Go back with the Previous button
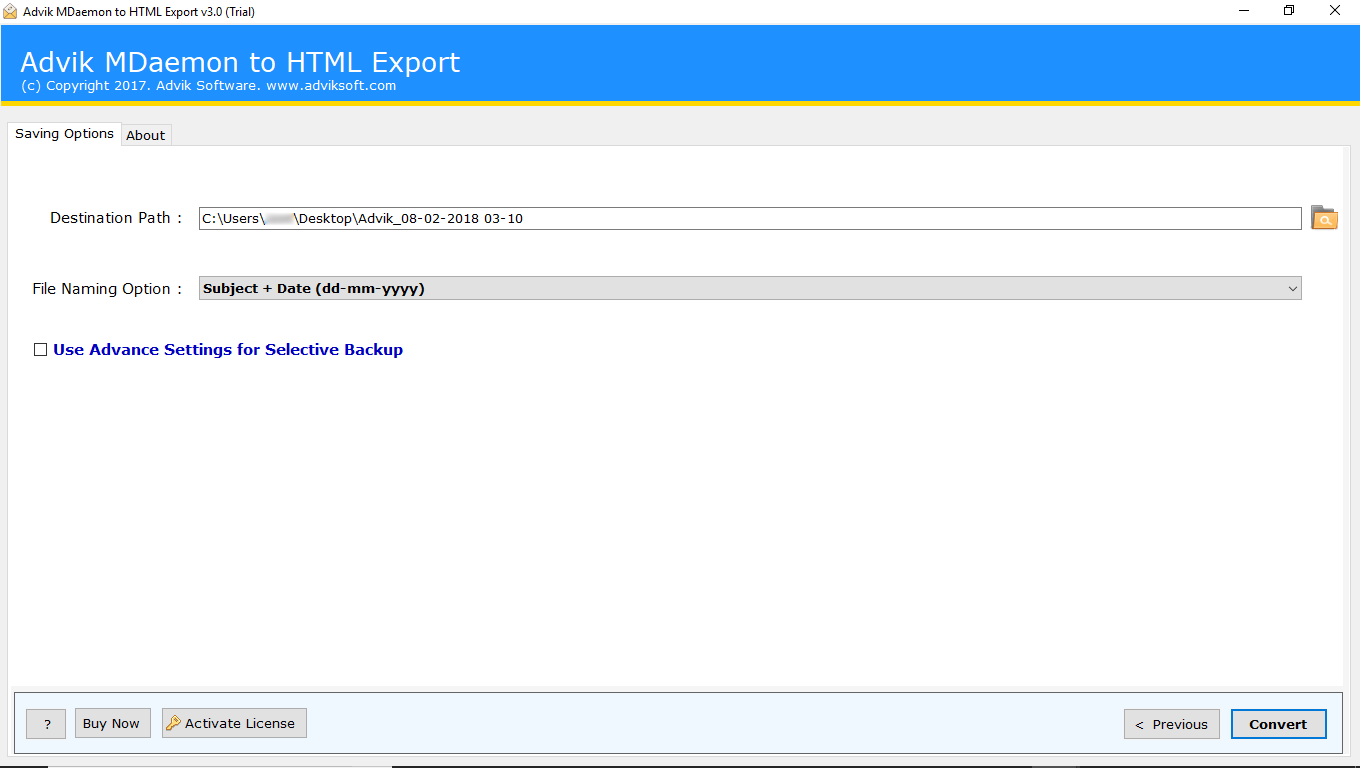Screen dimensions: 1360x768 (x=1172, y=724)
